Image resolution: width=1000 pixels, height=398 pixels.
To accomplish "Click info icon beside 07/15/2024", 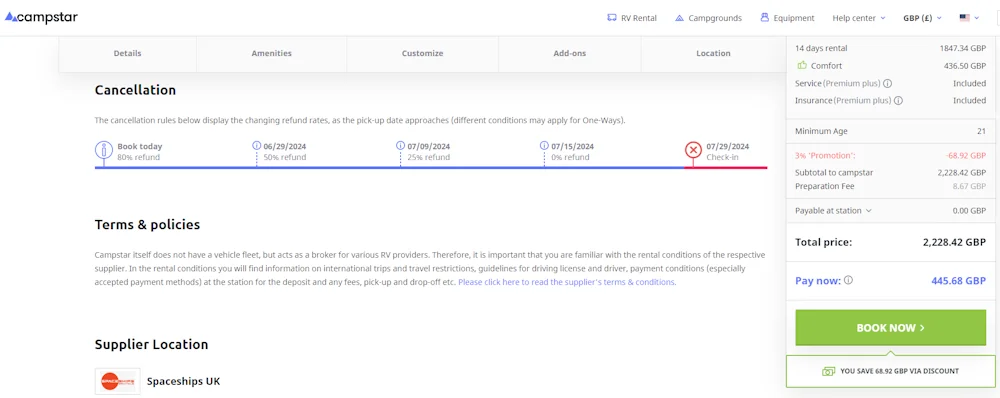I will point(544,146).
